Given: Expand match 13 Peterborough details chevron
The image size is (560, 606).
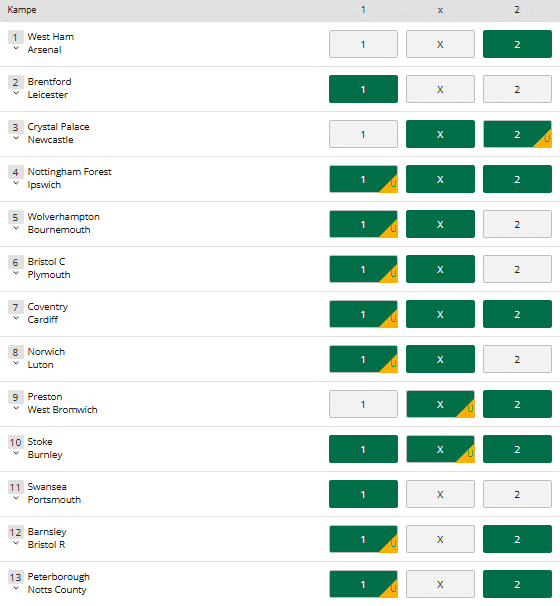Looking at the screenshot, I should 16,588.
